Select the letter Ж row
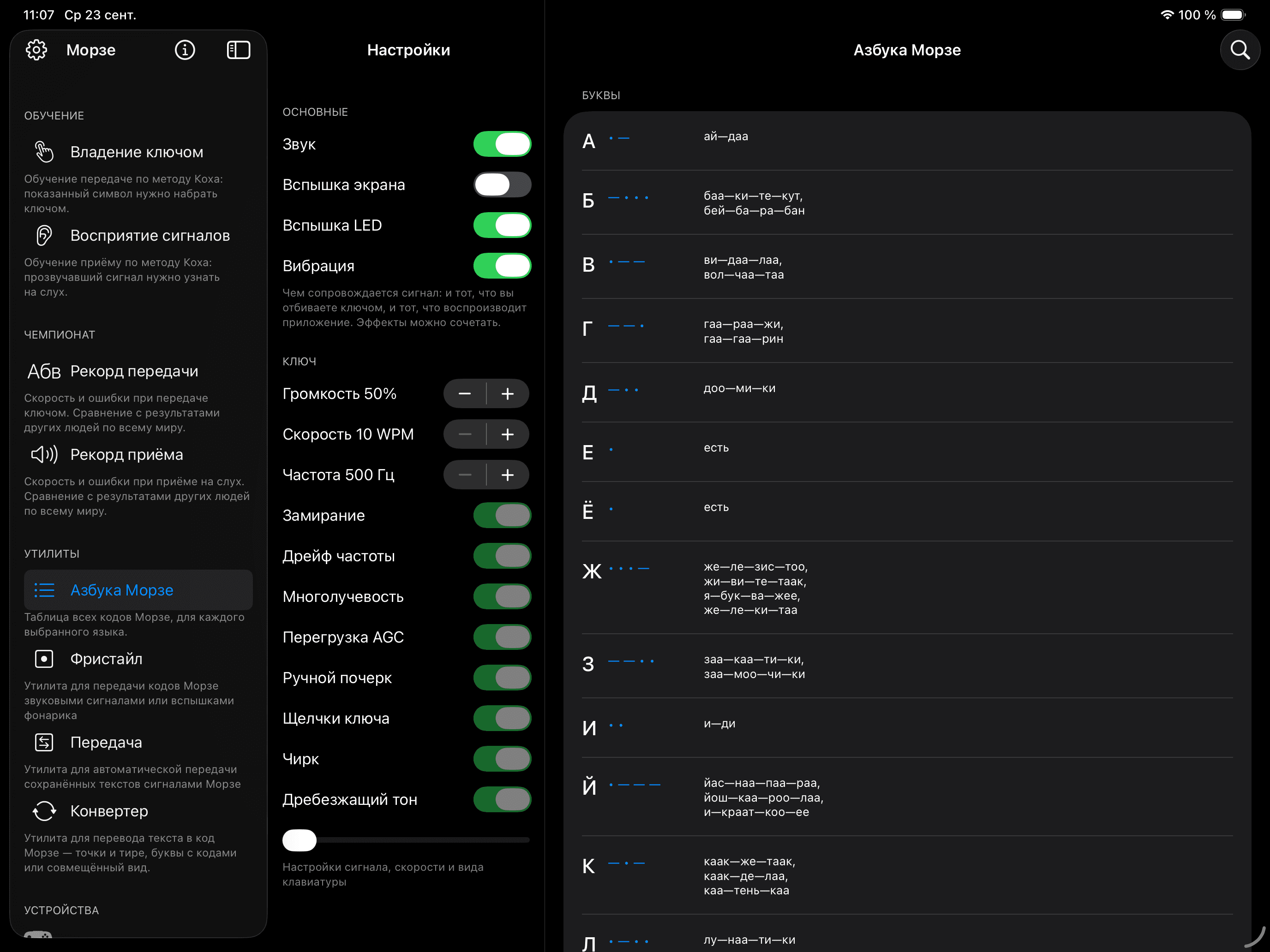Image resolution: width=1270 pixels, height=952 pixels. tap(907, 588)
